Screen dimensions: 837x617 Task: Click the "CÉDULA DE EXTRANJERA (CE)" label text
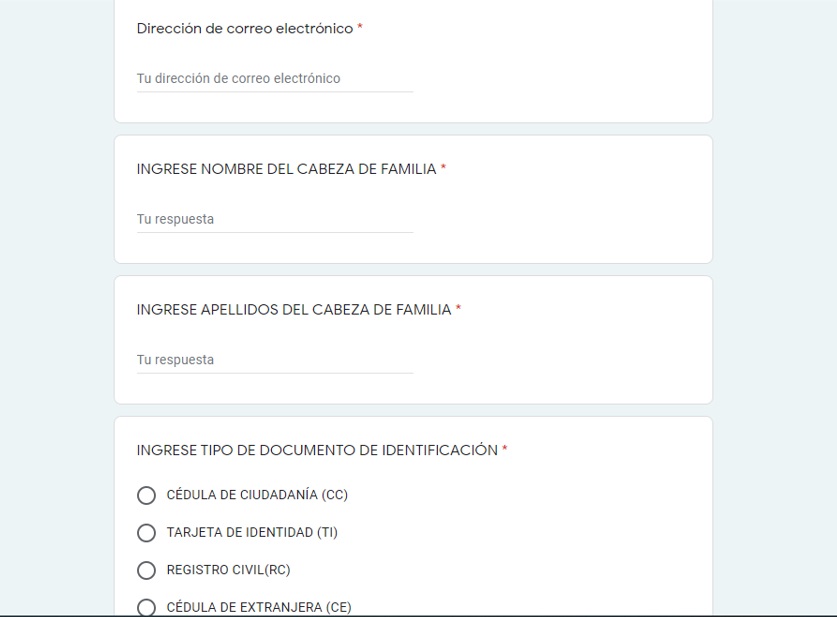tap(259, 607)
